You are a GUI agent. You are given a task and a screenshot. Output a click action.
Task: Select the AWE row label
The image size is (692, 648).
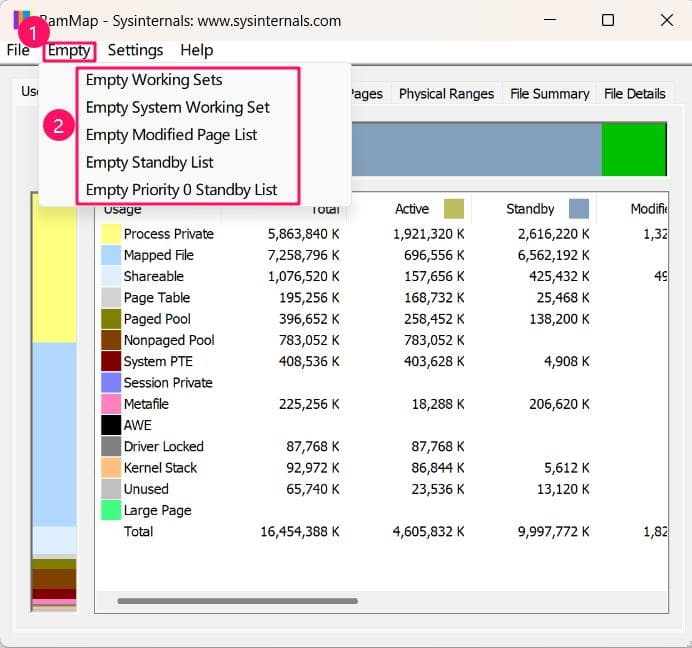(x=138, y=425)
